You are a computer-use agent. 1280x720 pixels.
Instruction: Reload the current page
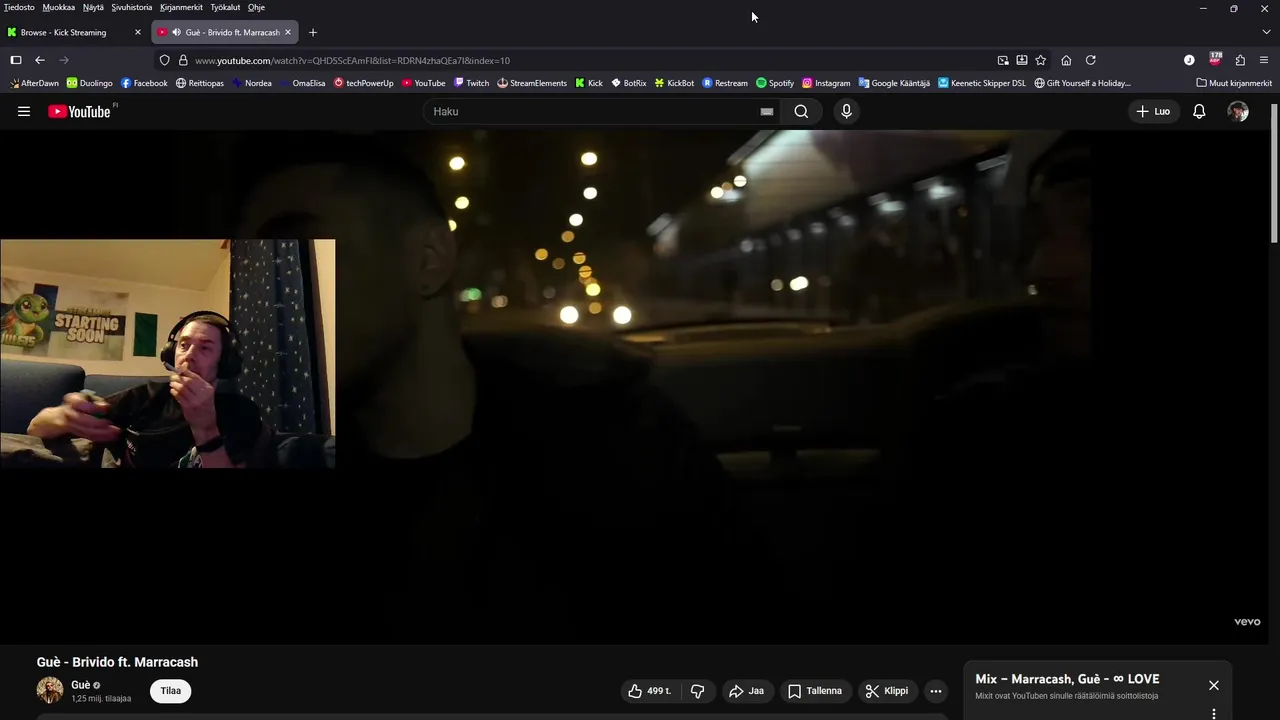[x=1091, y=60]
